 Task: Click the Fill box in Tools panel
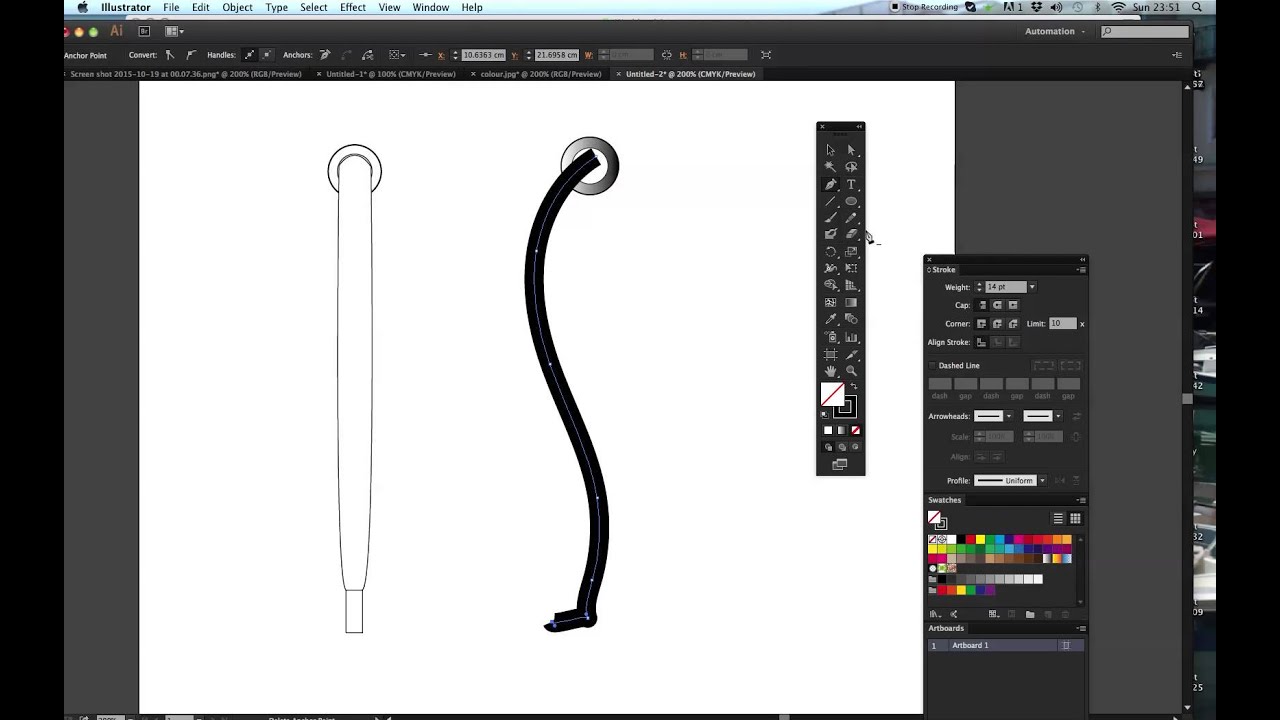coord(832,395)
